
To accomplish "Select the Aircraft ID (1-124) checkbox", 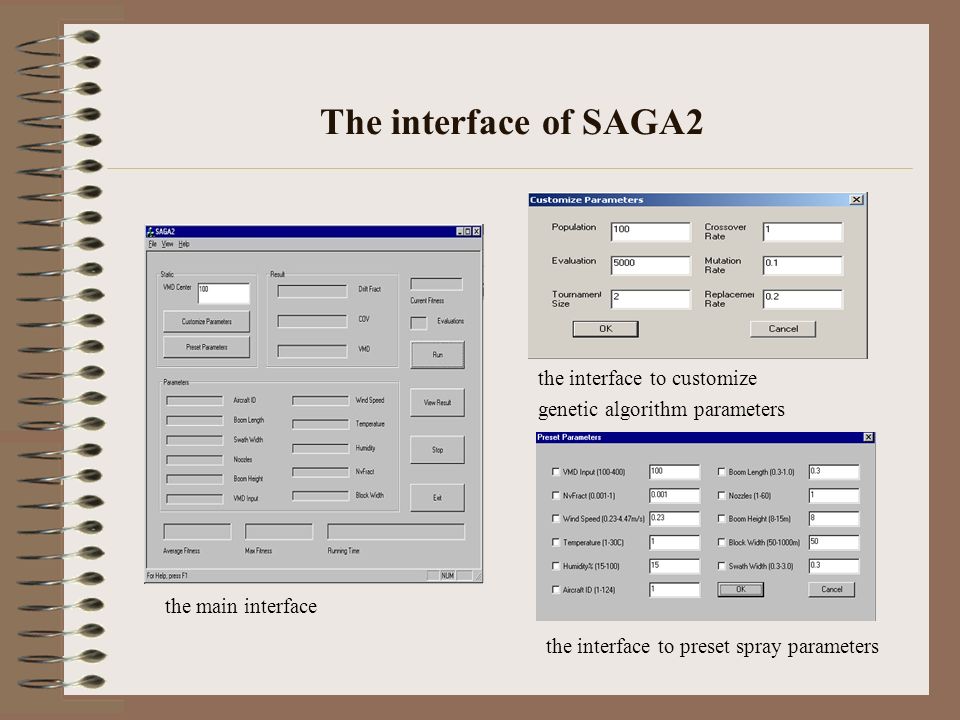I will [556, 590].
